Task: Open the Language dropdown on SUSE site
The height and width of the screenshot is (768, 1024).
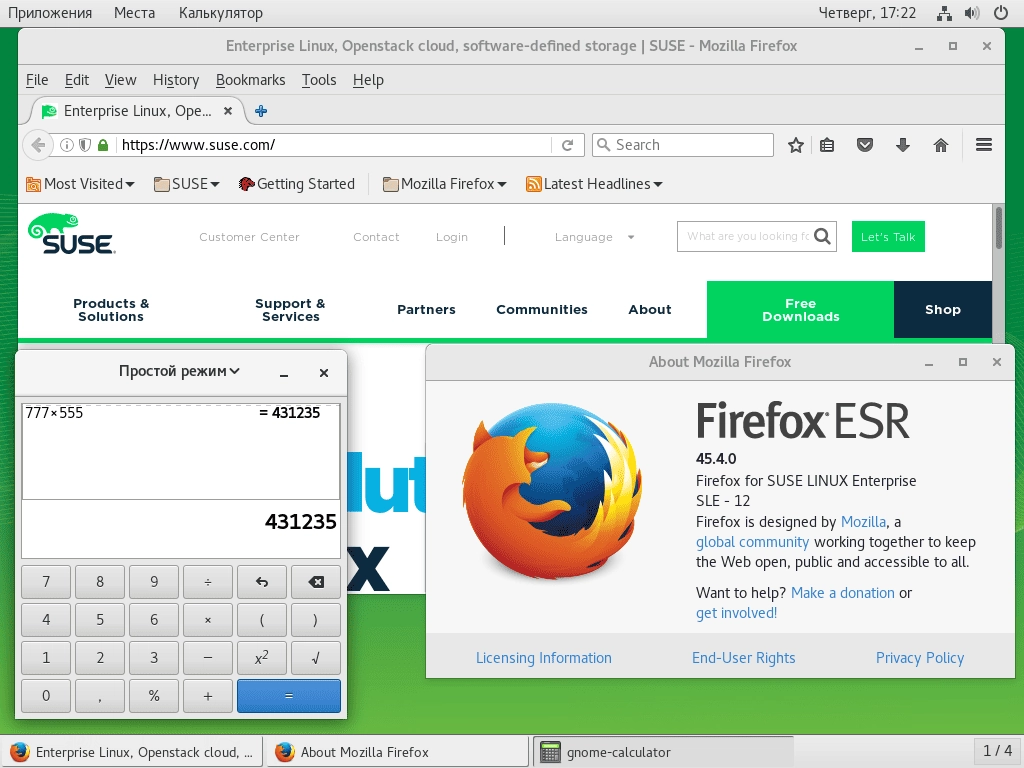Action: 594,237
